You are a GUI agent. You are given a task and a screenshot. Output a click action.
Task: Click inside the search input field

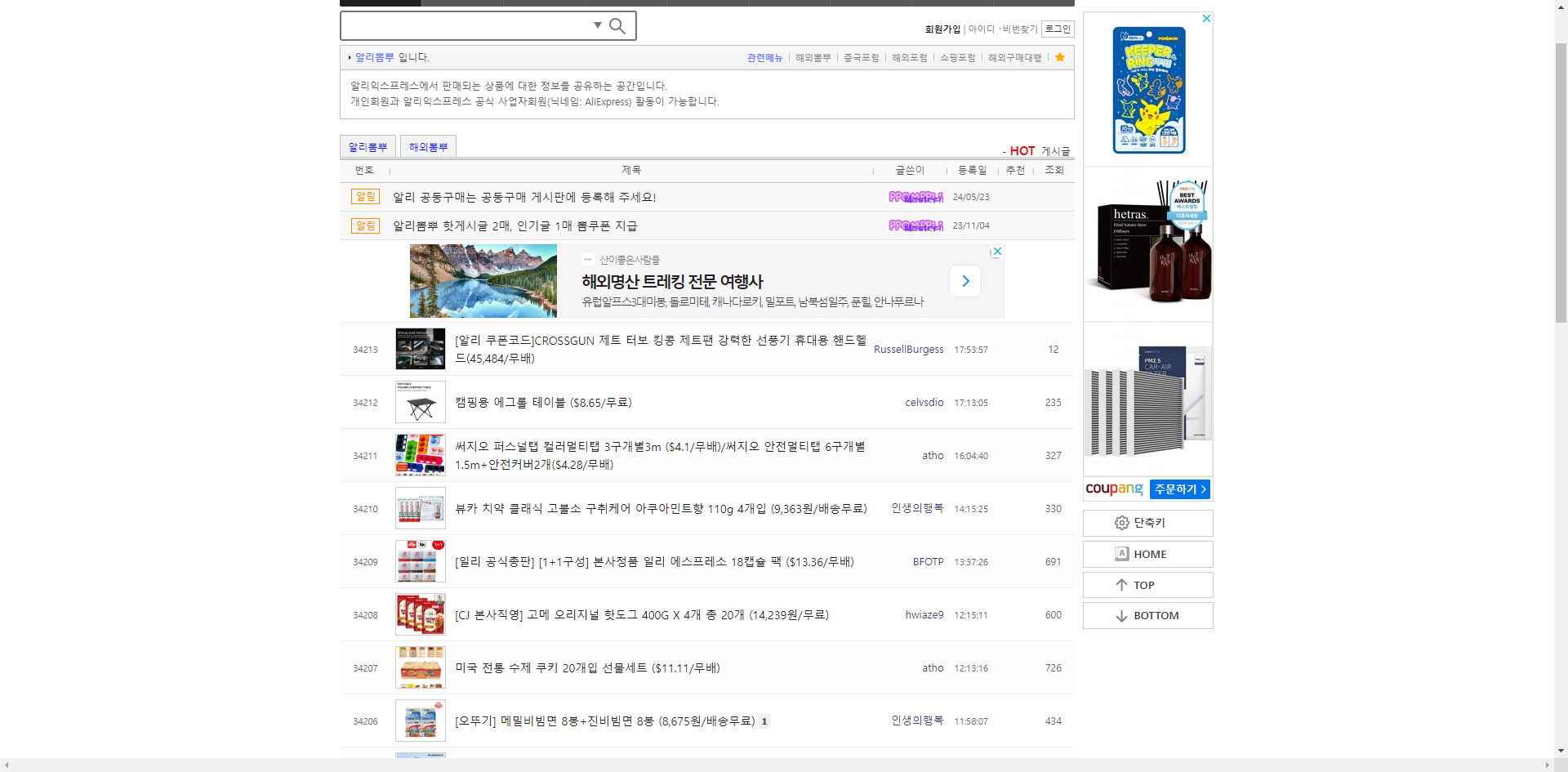465,26
